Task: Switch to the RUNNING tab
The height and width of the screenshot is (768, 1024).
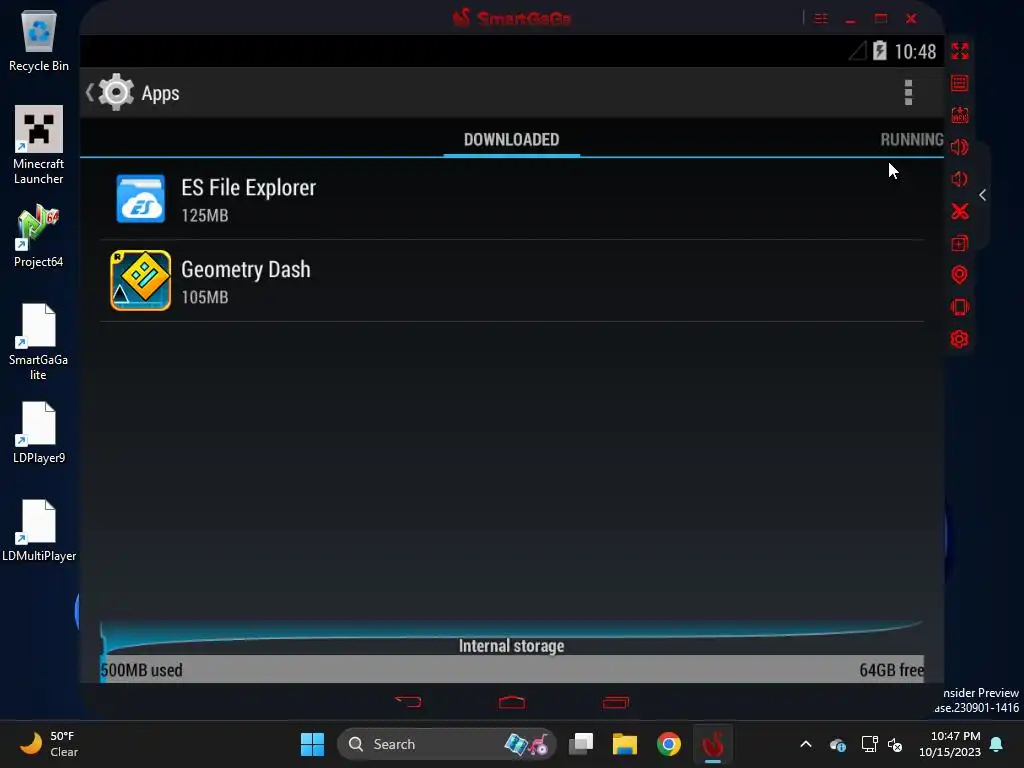Action: (x=912, y=139)
